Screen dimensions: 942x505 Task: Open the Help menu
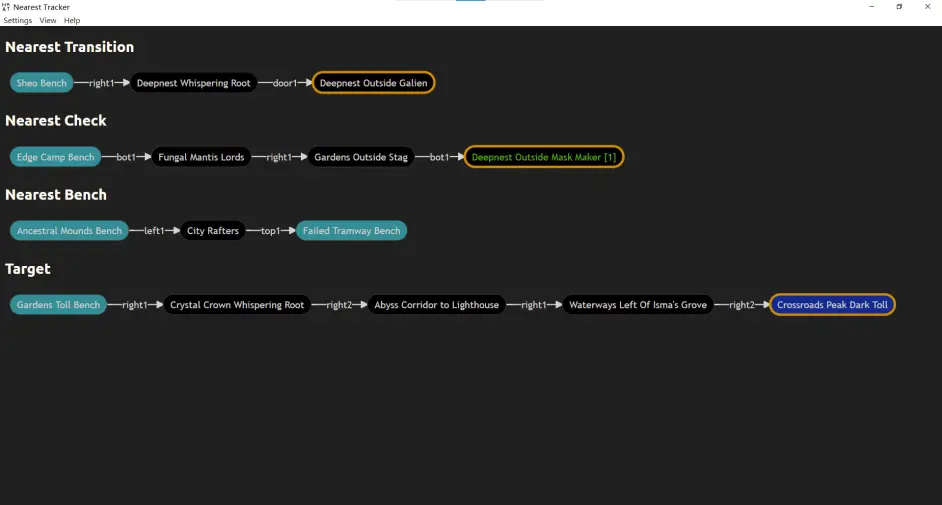[x=72, y=20]
